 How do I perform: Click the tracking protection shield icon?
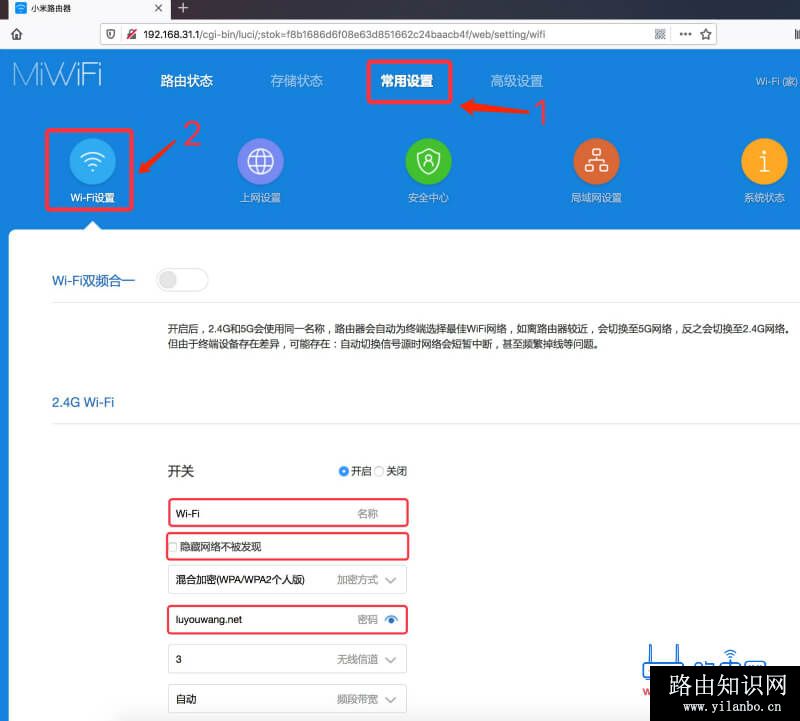click(x=111, y=34)
